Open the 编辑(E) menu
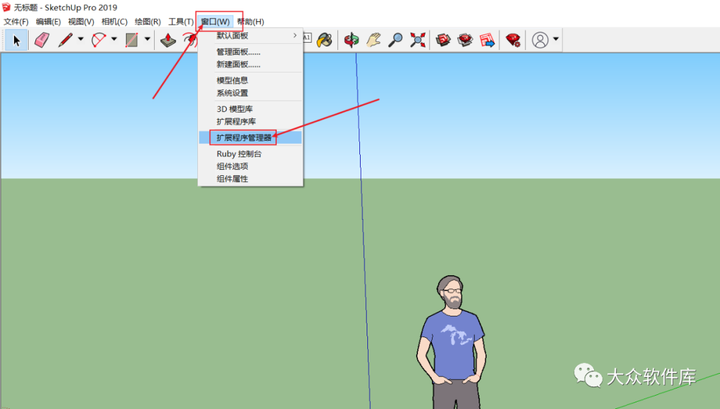Screen dimensions: 720x409 pyautogui.click(x=48, y=22)
